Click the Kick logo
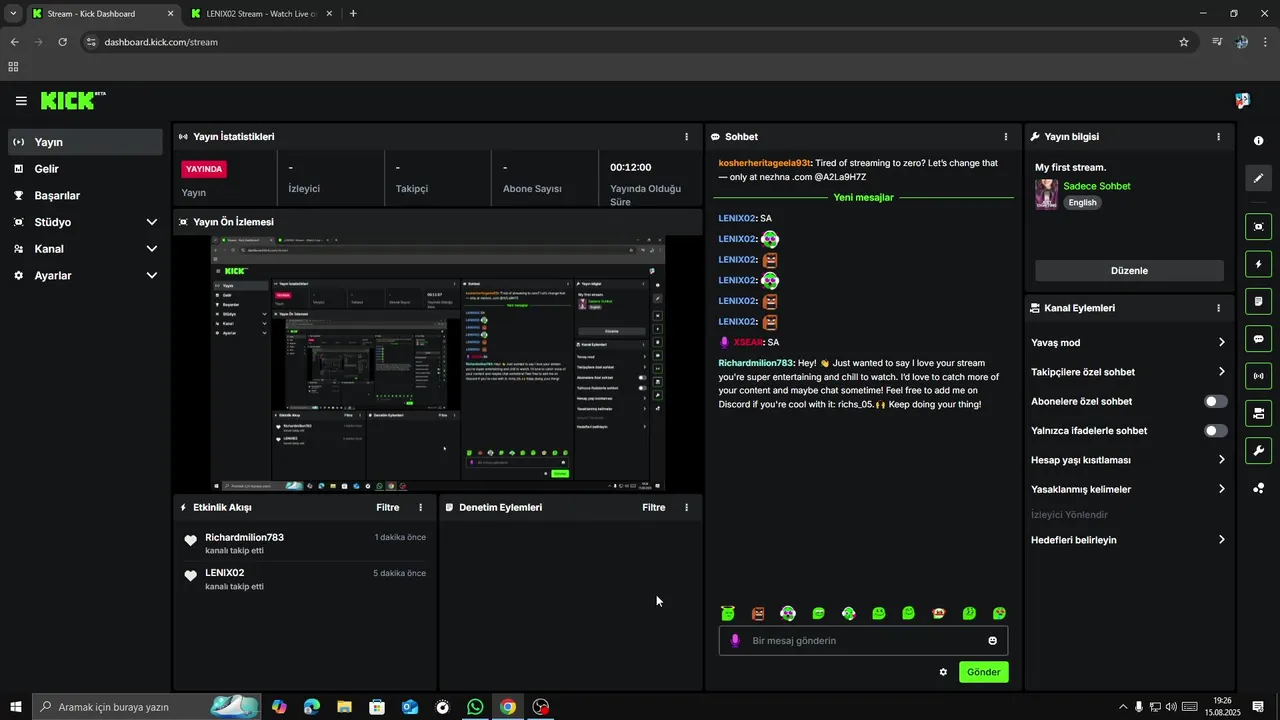This screenshot has width=1280, height=720. coord(73,100)
